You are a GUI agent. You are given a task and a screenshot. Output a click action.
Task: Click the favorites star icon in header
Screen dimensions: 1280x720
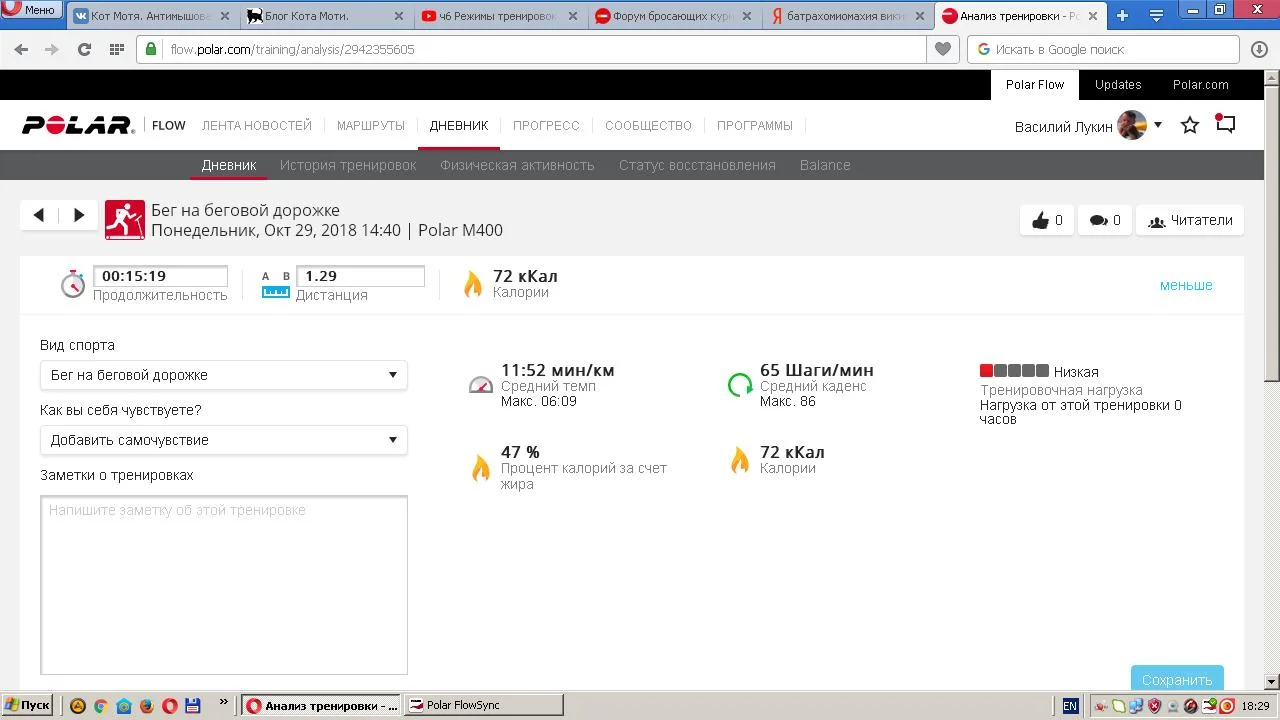pos(1190,125)
